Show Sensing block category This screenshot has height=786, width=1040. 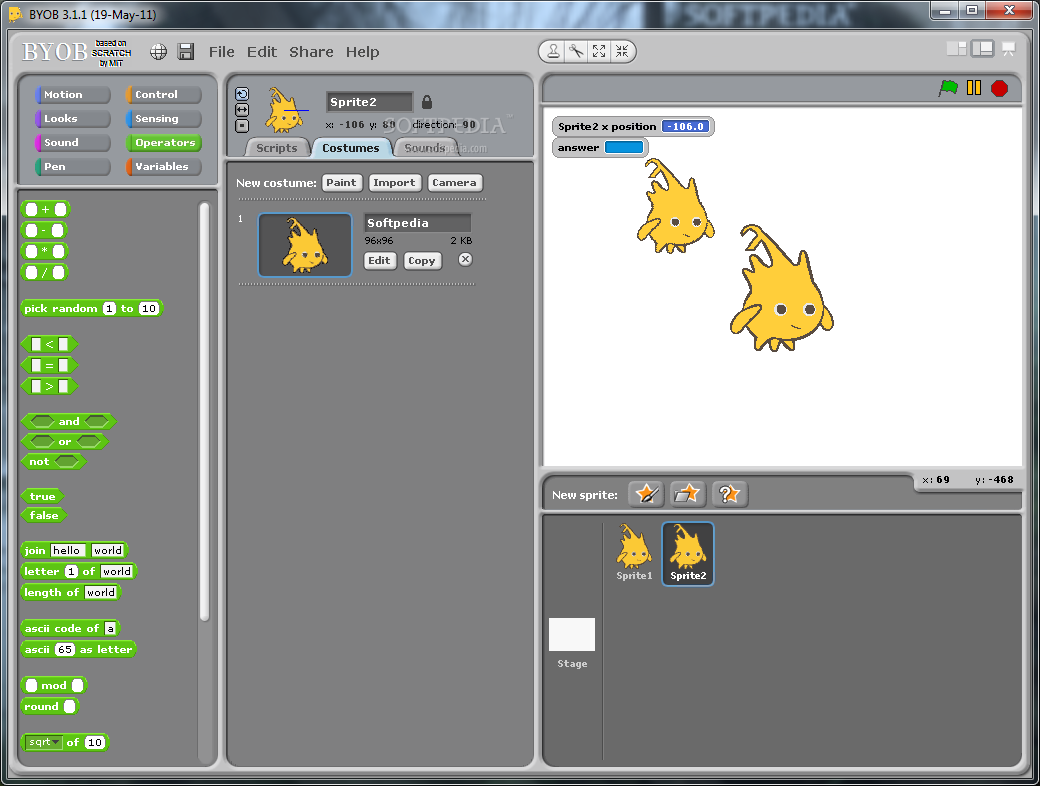(163, 118)
